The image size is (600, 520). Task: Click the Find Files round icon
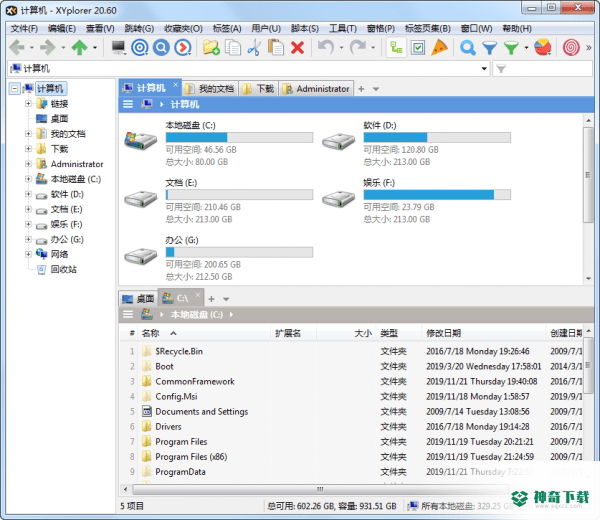click(x=161, y=48)
